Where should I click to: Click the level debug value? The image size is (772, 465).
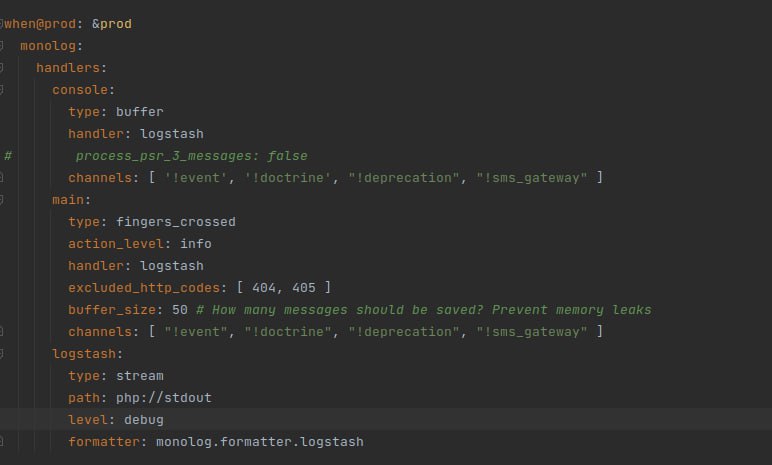pos(144,420)
